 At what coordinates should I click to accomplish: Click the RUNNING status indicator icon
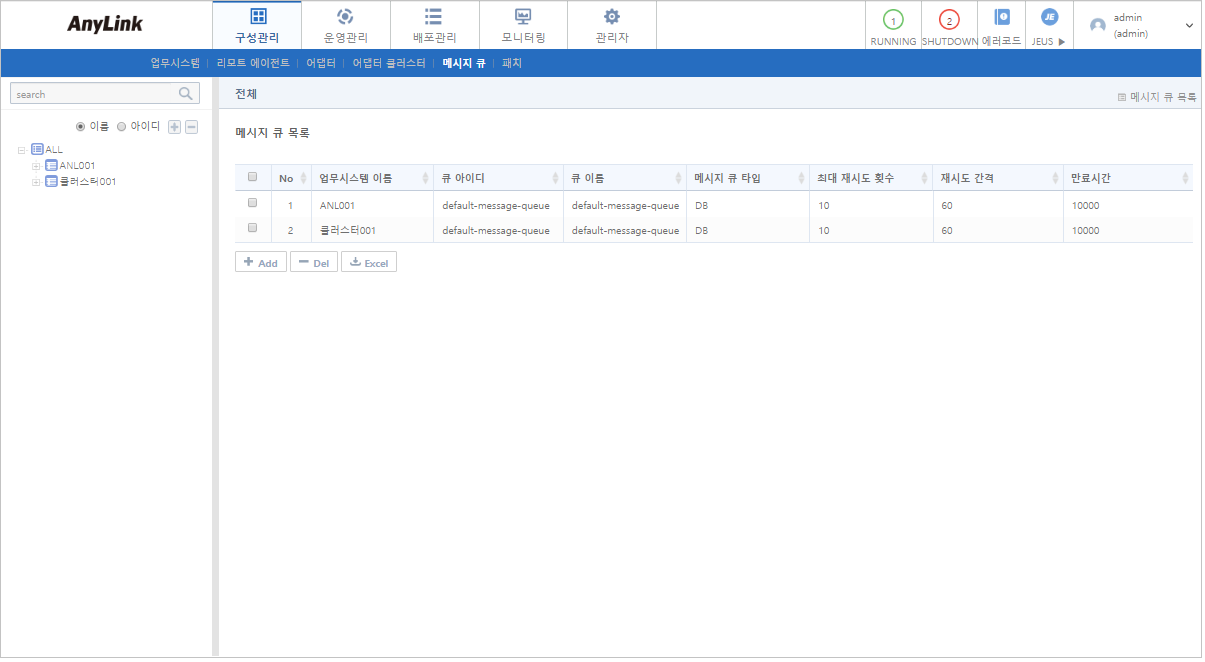coord(892,18)
